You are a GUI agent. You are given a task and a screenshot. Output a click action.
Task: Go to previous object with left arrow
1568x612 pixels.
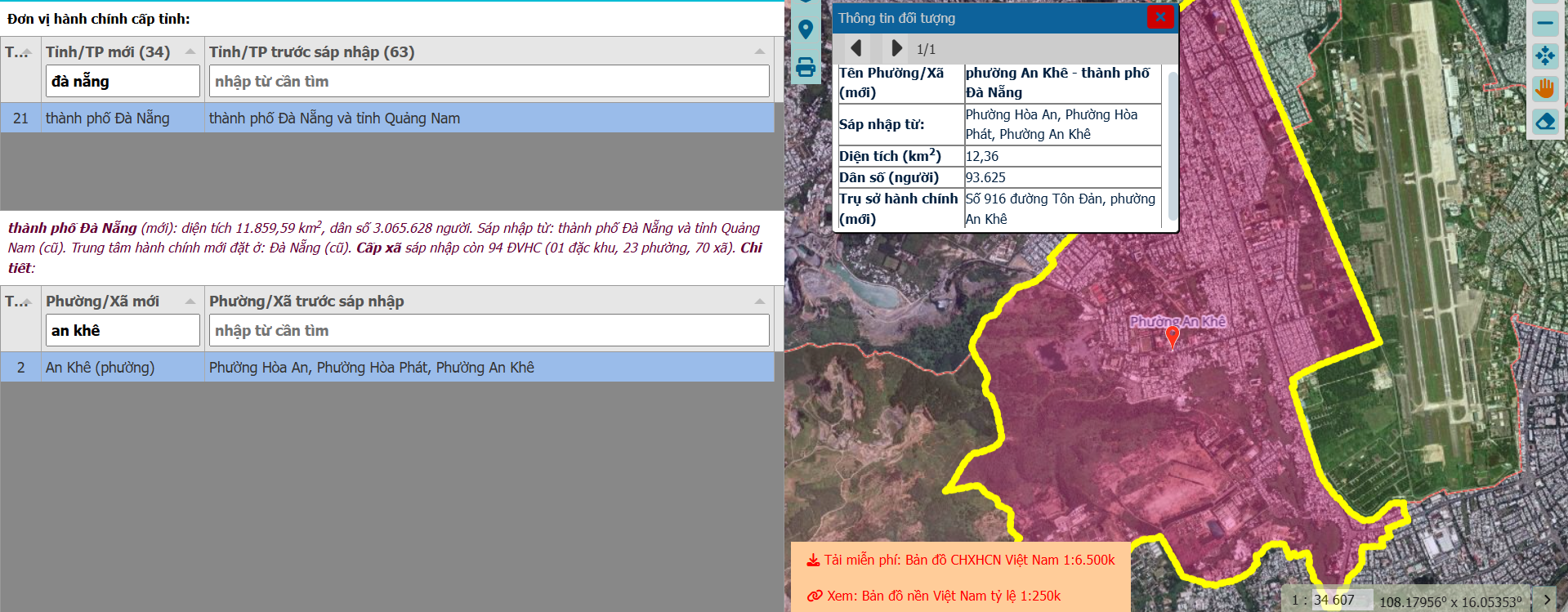[x=855, y=49]
